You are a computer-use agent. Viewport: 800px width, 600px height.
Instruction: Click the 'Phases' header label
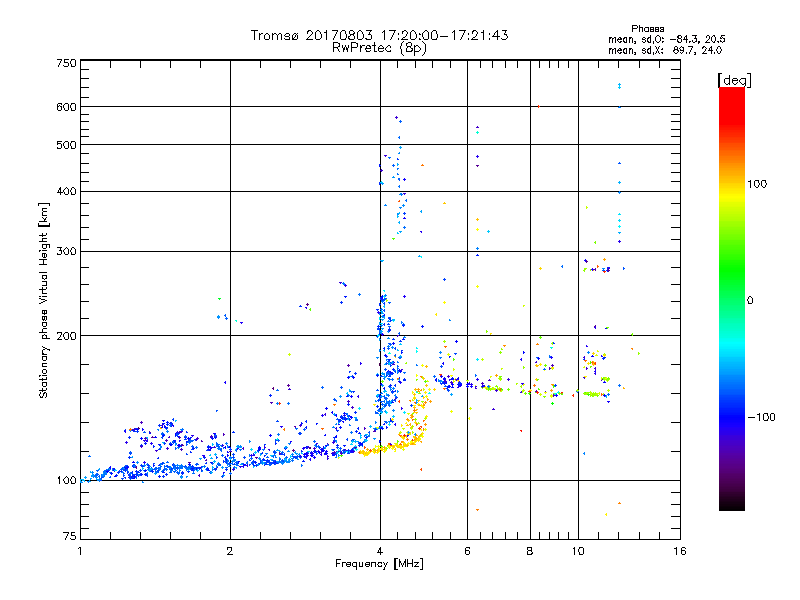coord(647,29)
